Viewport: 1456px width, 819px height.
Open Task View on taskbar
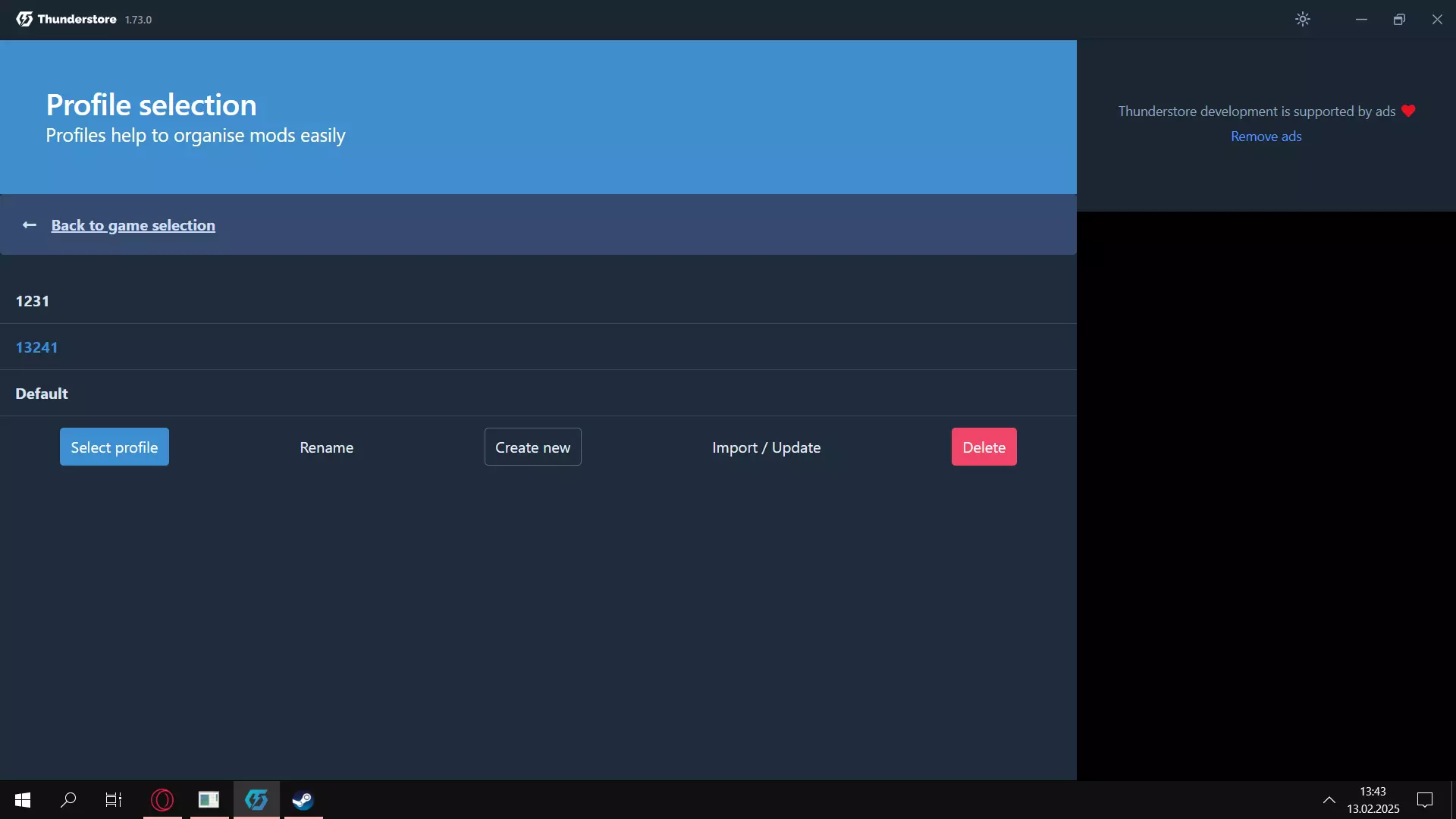point(114,800)
